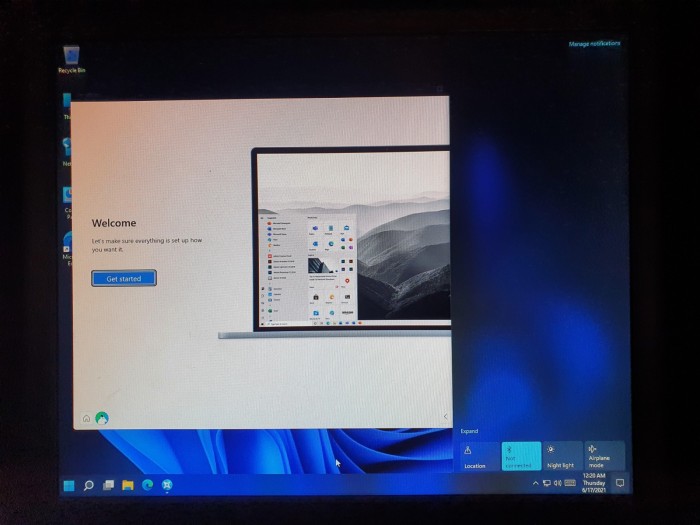Open the clock showing Thursday 6/17/2021
700x525 pixels.
pyautogui.click(x=594, y=483)
